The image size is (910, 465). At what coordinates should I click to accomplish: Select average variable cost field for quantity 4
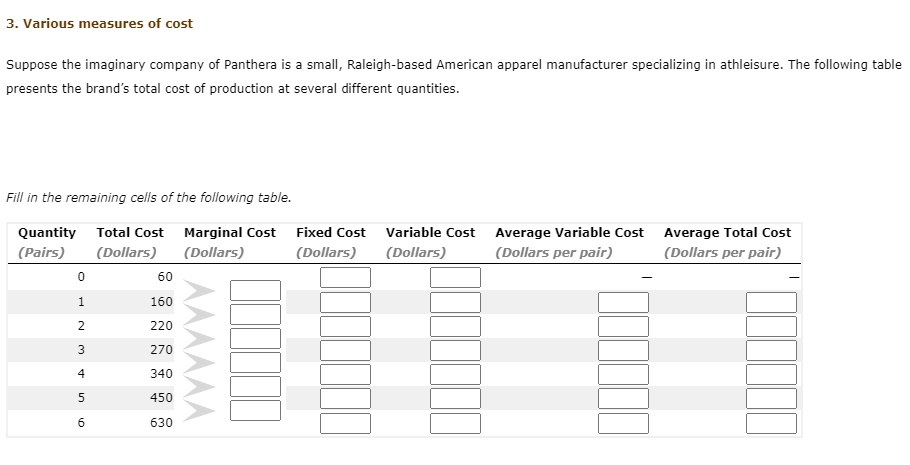point(623,374)
